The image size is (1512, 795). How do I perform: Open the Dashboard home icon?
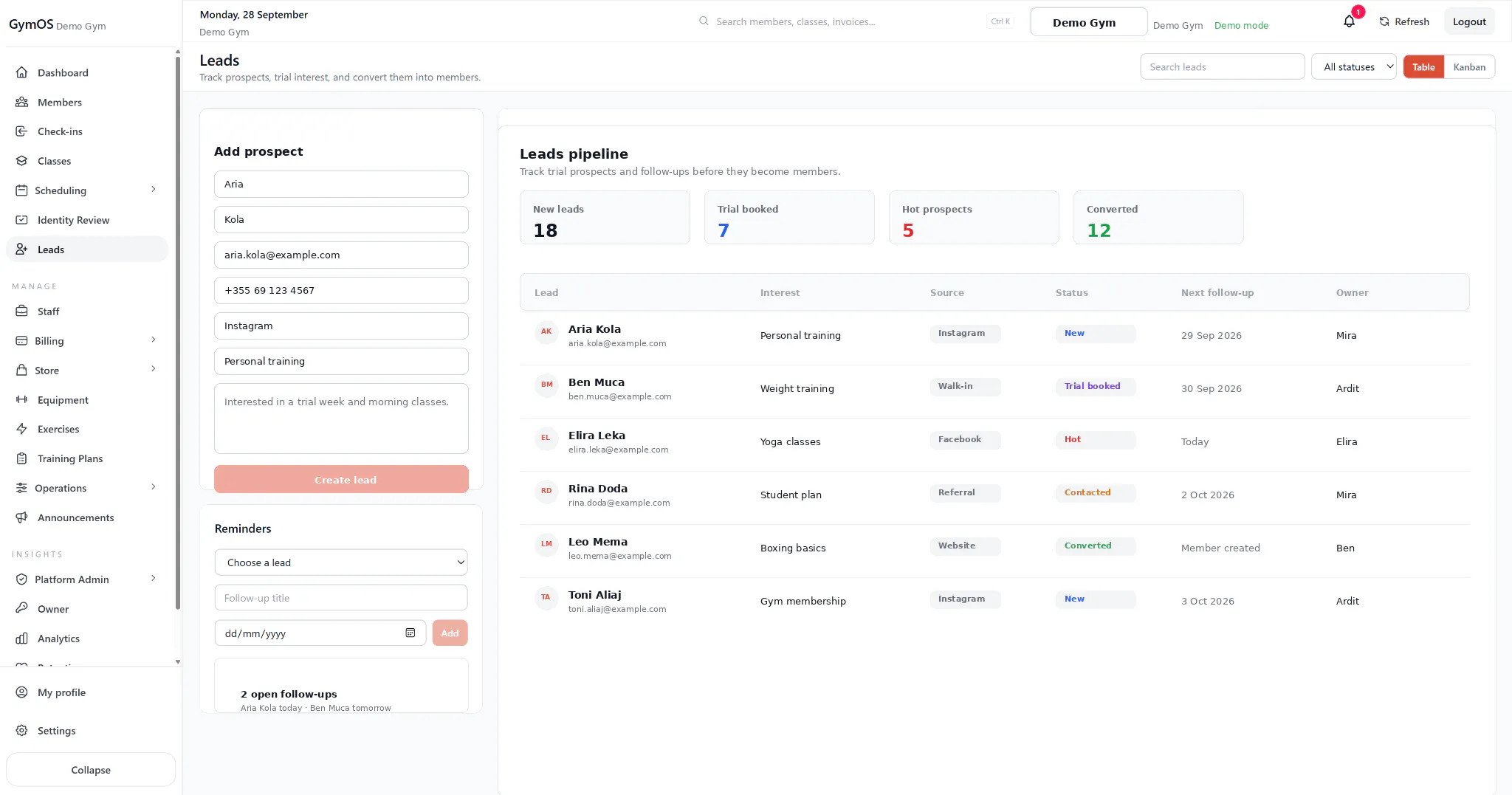pos(21,72)
